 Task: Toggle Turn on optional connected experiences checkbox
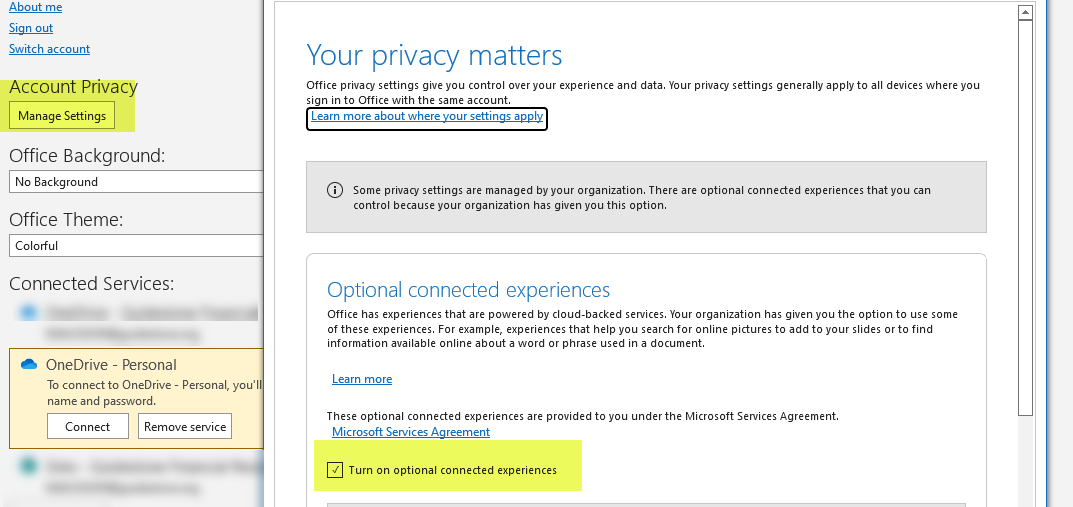tap(335, 470)
